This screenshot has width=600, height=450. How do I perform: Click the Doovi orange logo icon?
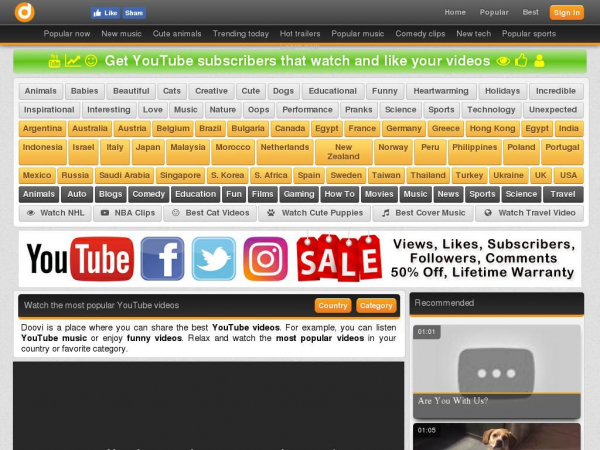(x=24, y=12)
